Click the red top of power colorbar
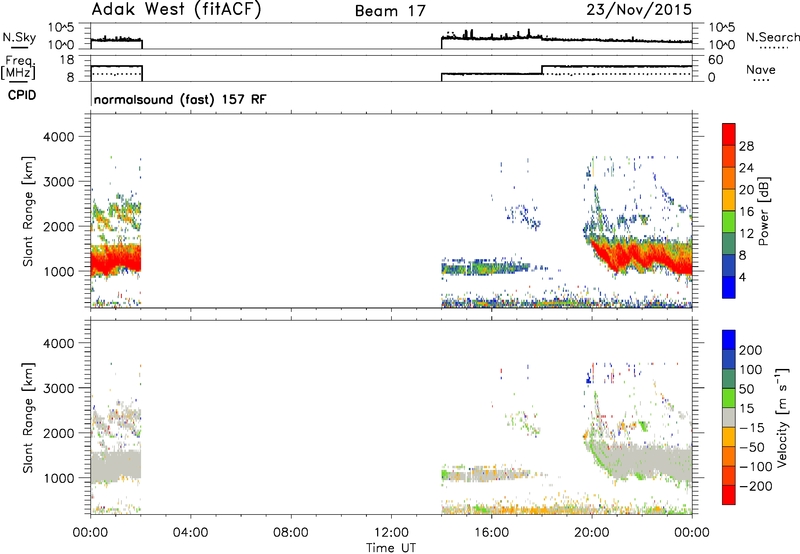The width and height of the screenshot is (800, 554). pos(729,135)
